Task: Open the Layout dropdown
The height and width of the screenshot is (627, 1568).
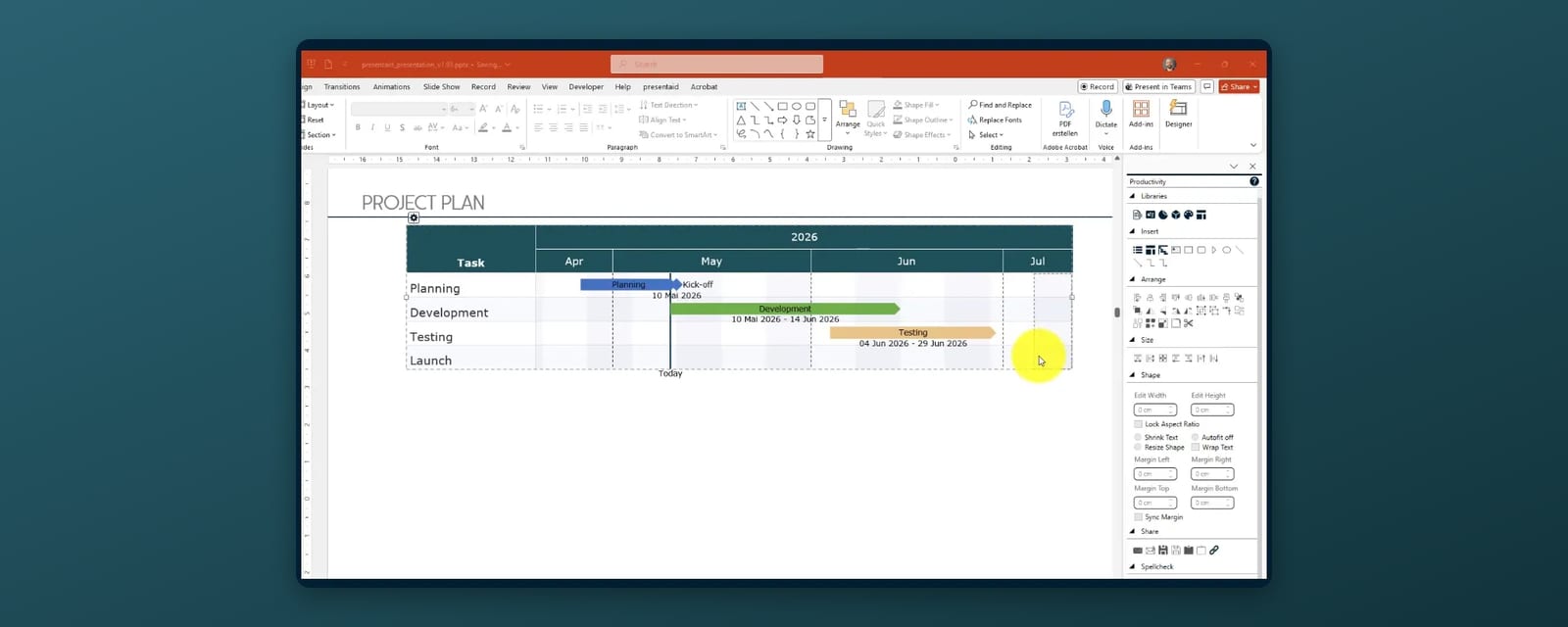Action: [x=318, y=105]
